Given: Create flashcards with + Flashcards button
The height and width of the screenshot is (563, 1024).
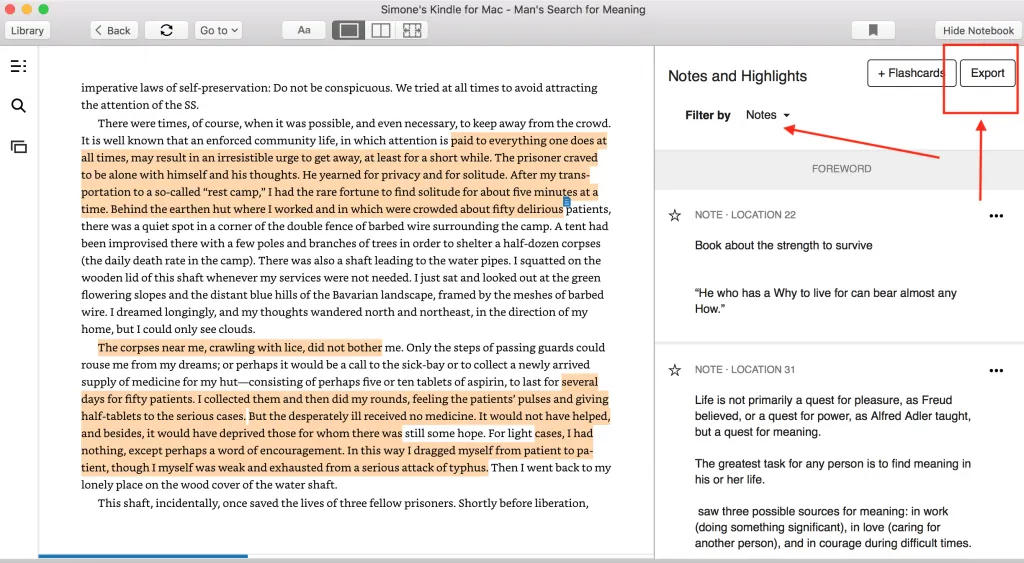Looking at the screenshot, I should pyautogui.click(x=912, y=73).
